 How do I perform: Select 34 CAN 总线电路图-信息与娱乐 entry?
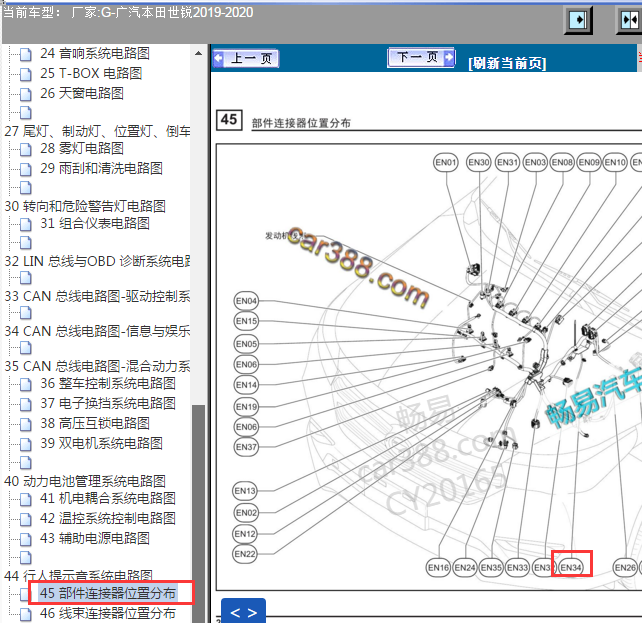pos(97,331)
